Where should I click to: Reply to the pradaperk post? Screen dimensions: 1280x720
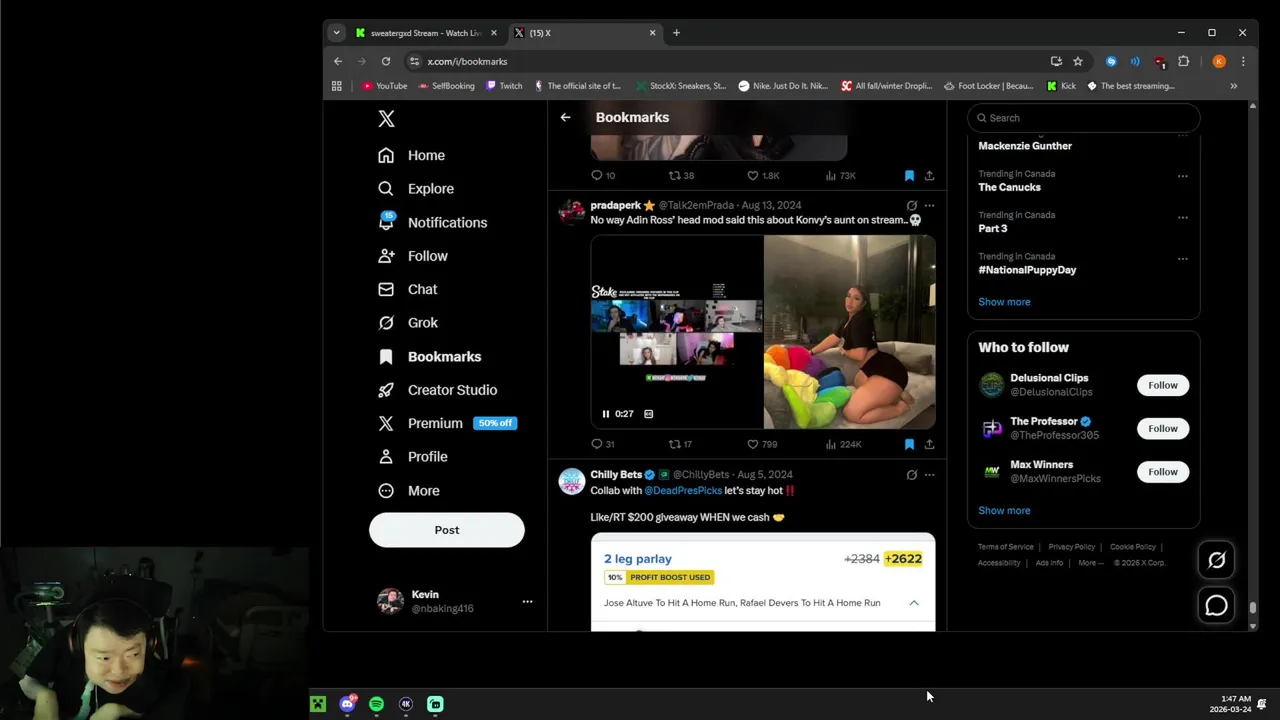(602, 444)
